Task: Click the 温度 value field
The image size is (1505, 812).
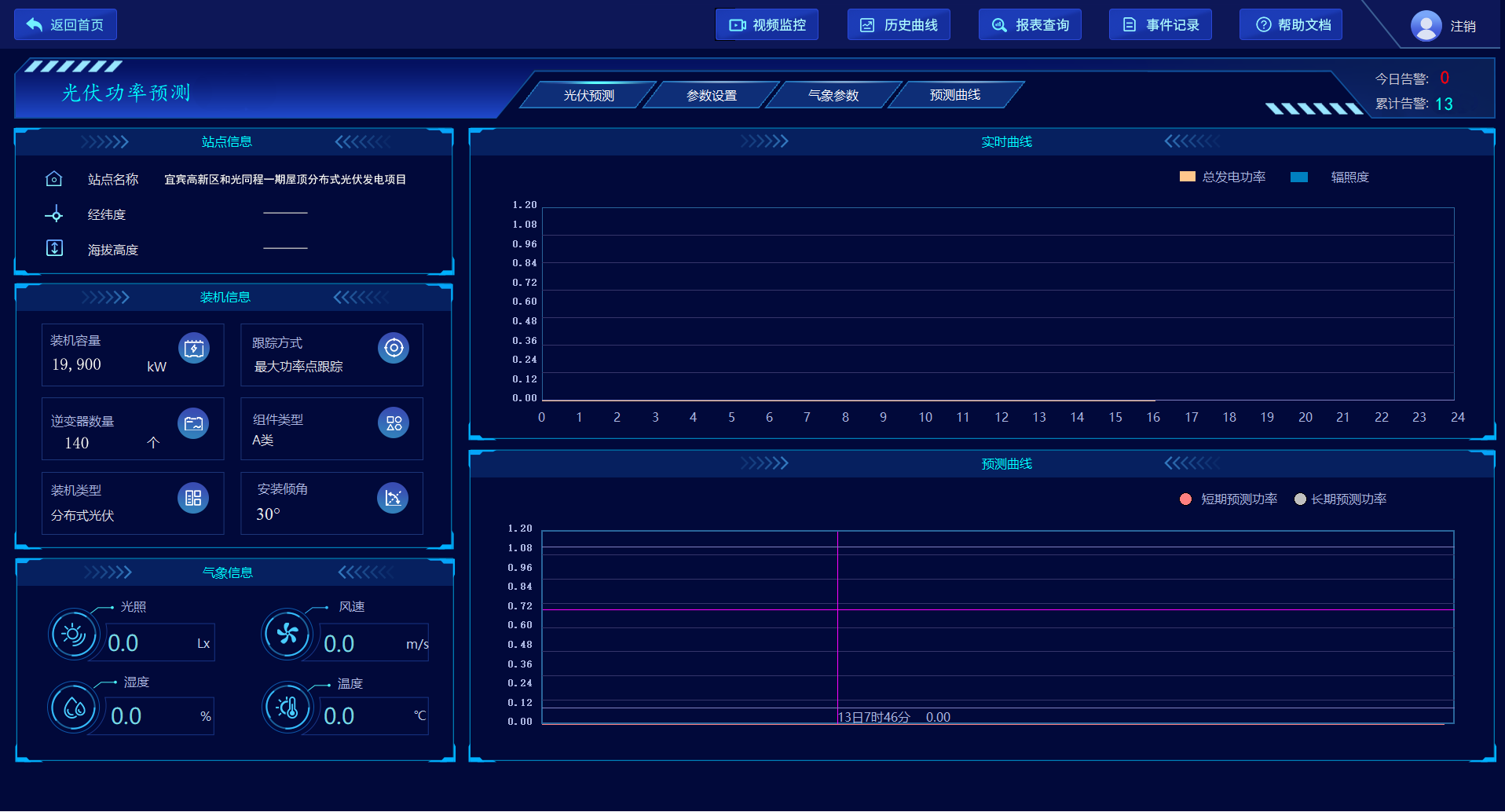Action: (374, 716)
